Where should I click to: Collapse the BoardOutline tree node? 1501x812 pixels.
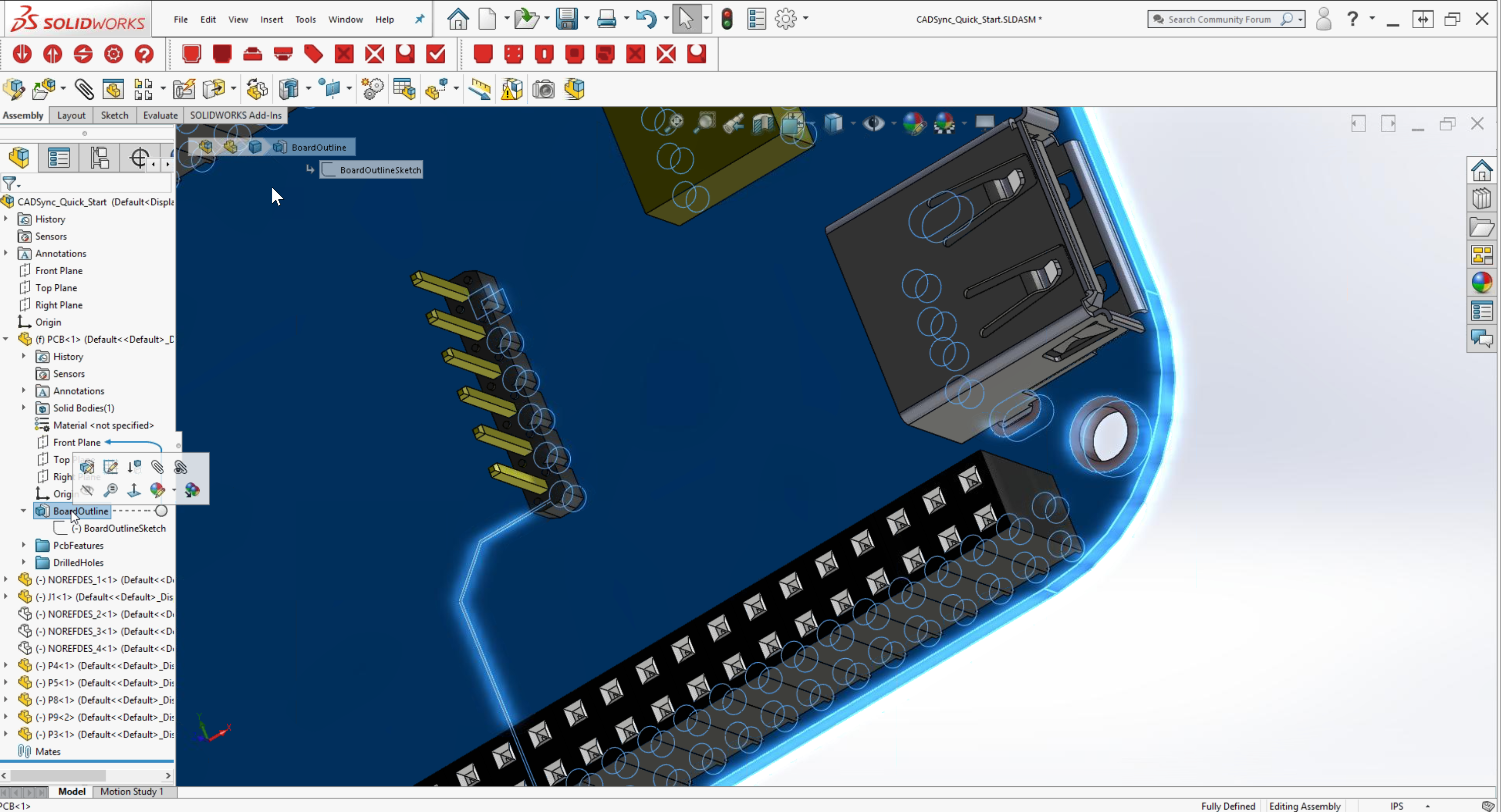tap(23, 511)
